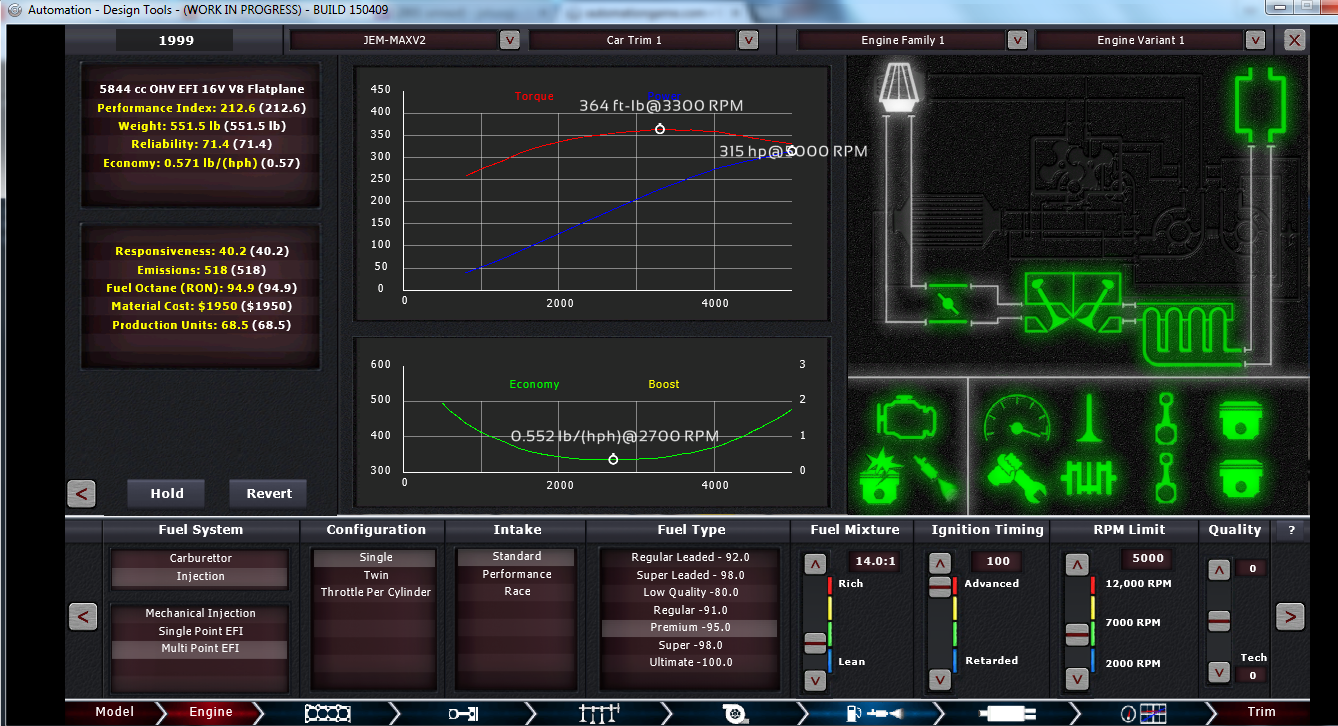Image resolution: width=1338 pixels, height=726 pixels.
Task: Click the valve stem icon
Action: click(1090, 418)
